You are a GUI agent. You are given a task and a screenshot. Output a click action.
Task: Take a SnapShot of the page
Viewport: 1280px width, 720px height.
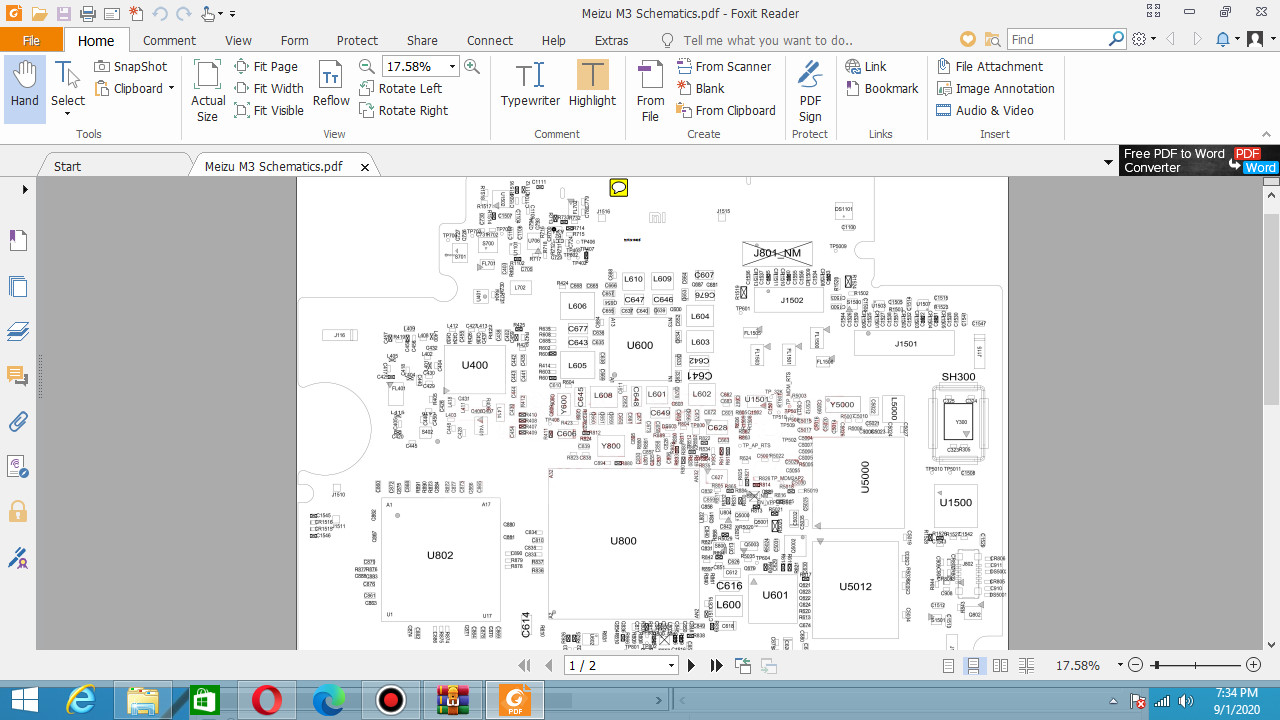tap(131, 66)
